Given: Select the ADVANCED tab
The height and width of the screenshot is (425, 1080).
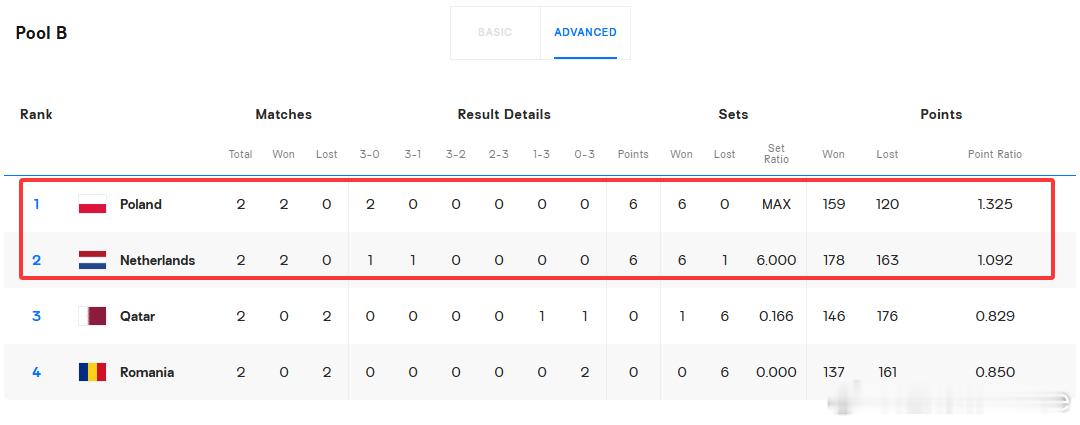Looking at the screenshot, I should pos(585,32).
